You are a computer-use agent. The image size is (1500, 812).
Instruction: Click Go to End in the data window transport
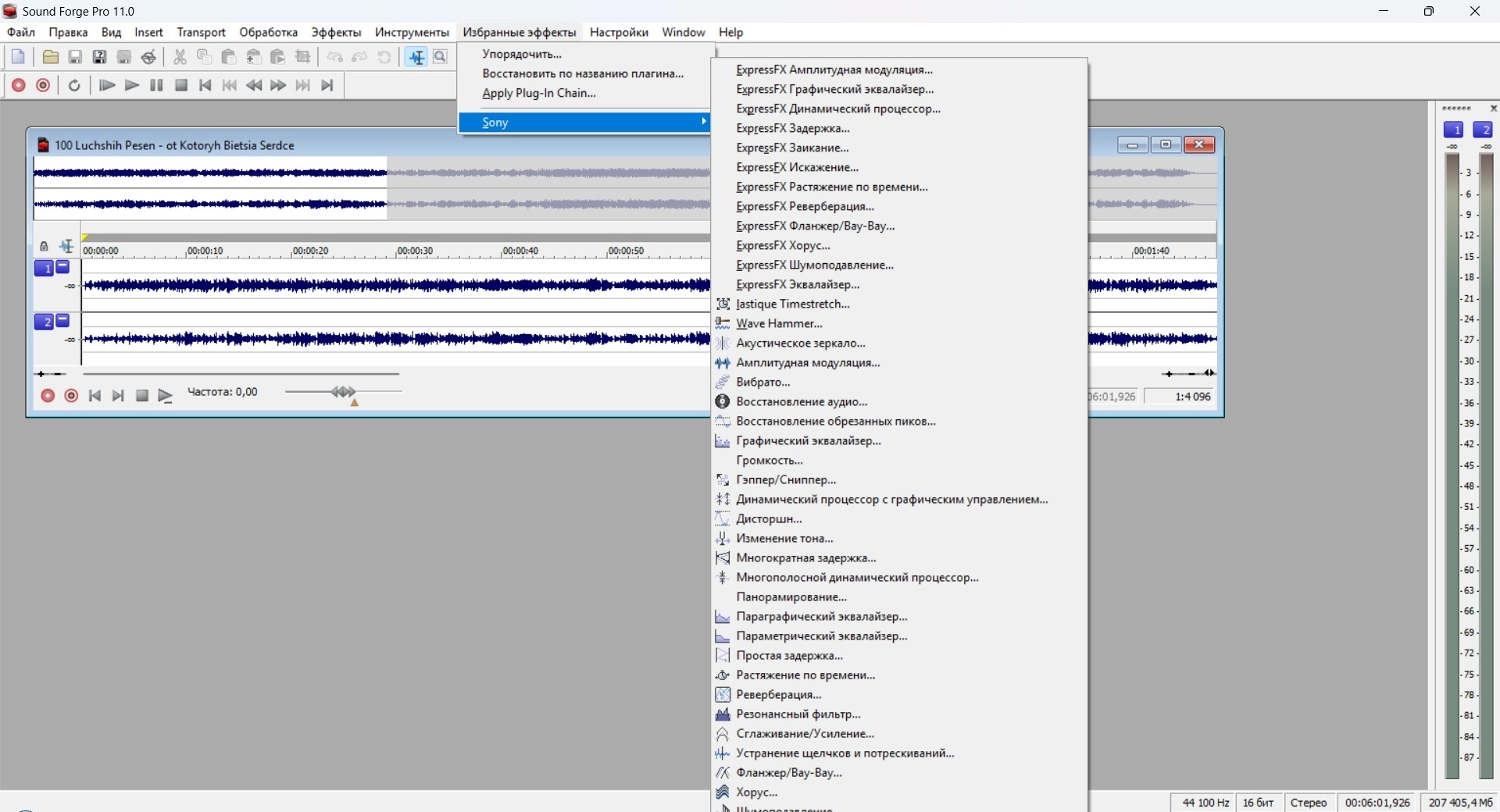tap(118, 396)
